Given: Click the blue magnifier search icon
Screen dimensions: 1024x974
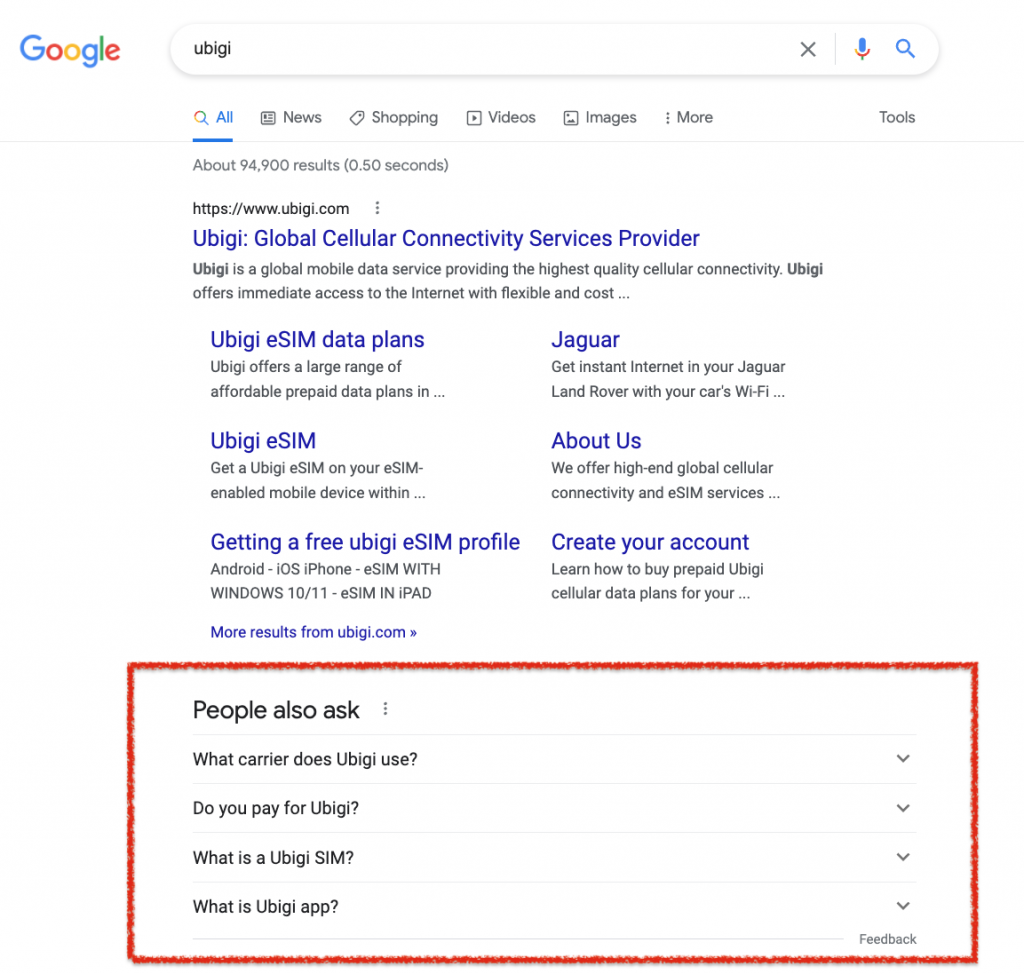Looking at the screenshot, I should pos(905,49).
